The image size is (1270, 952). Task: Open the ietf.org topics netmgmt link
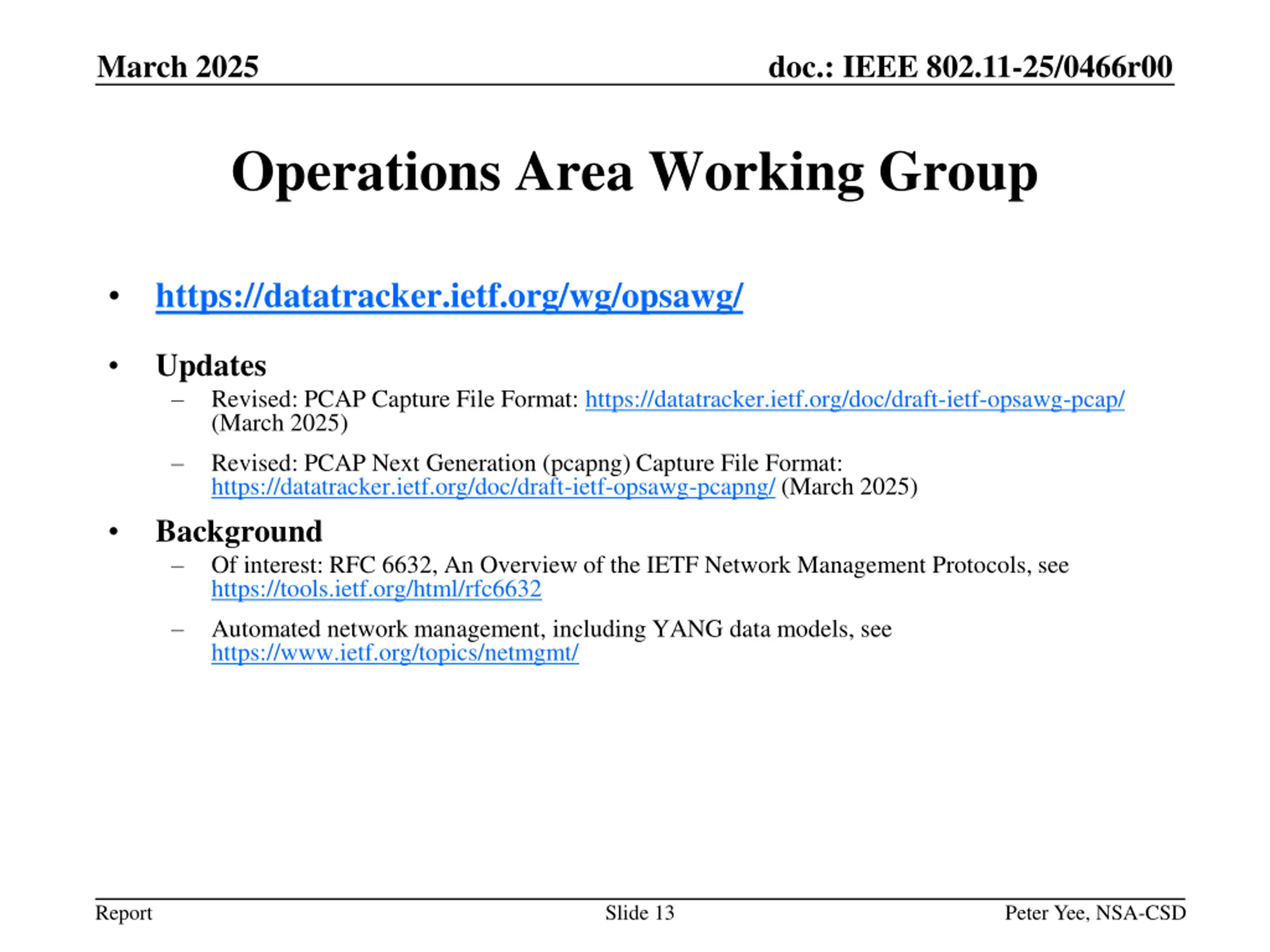pos(394,653)
